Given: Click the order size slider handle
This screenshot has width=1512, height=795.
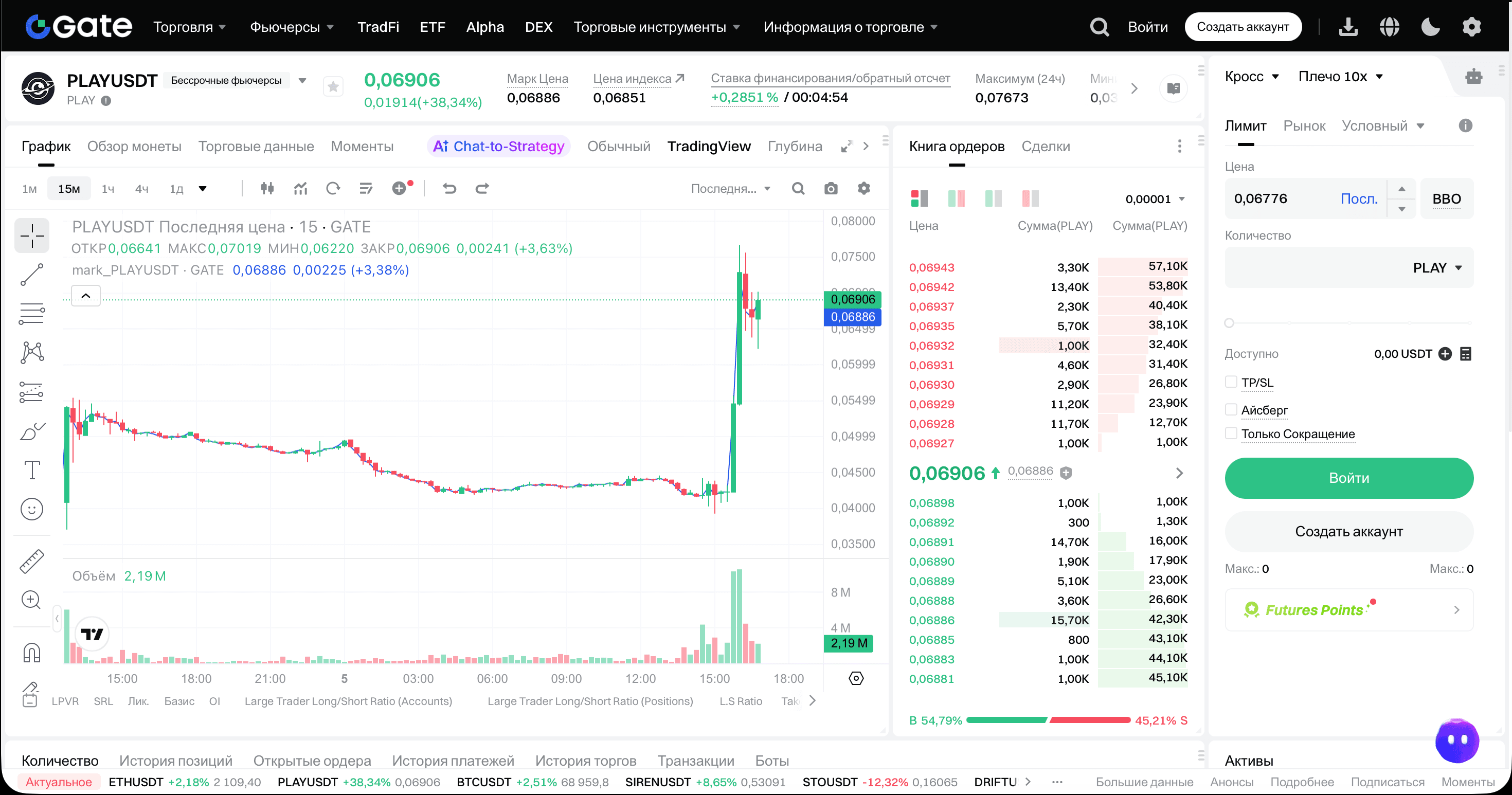Looking at the screenshot, I should coord(1229,323).
